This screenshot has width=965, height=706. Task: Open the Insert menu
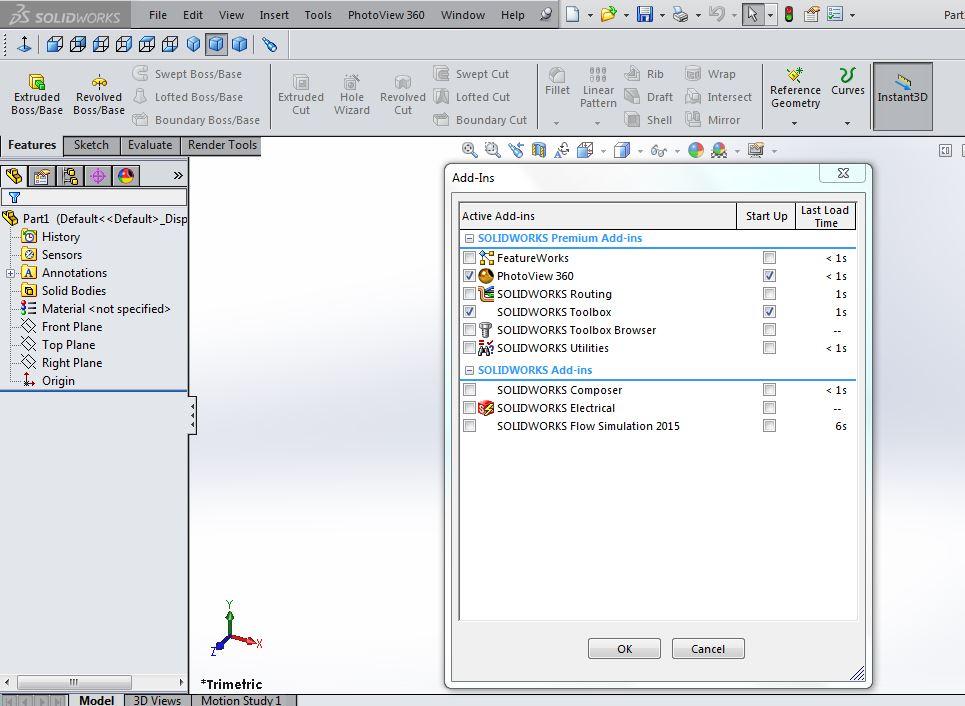coord(274,15)
